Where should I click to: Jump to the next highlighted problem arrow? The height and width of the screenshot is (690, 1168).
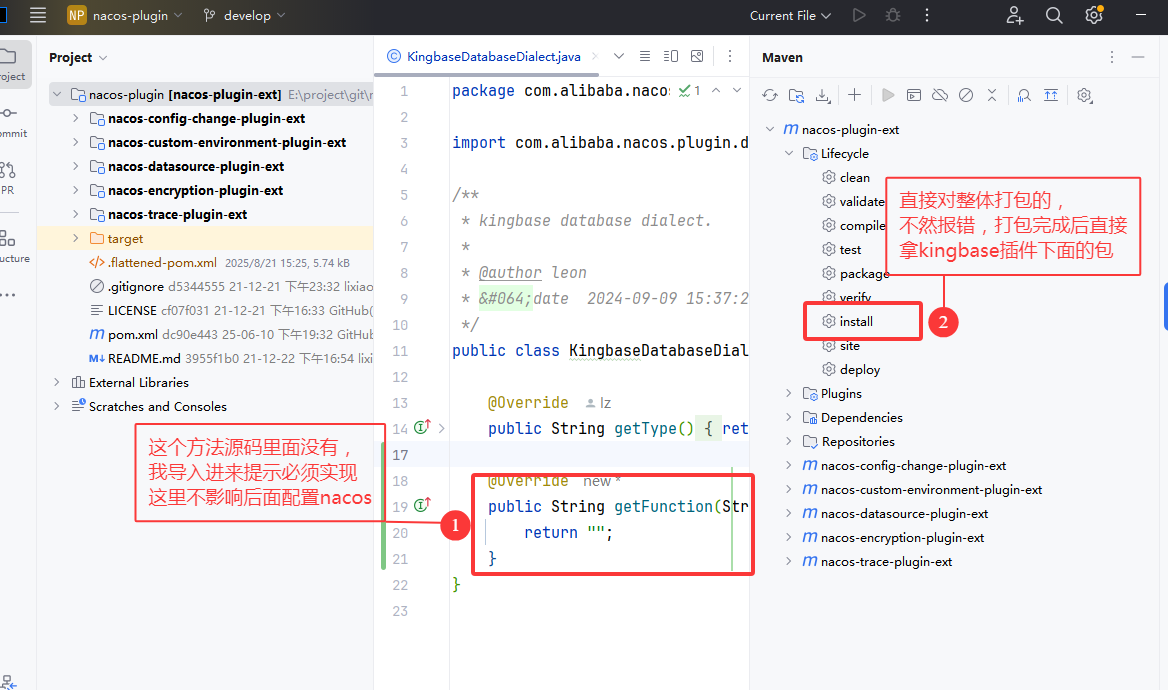(737, 90)
